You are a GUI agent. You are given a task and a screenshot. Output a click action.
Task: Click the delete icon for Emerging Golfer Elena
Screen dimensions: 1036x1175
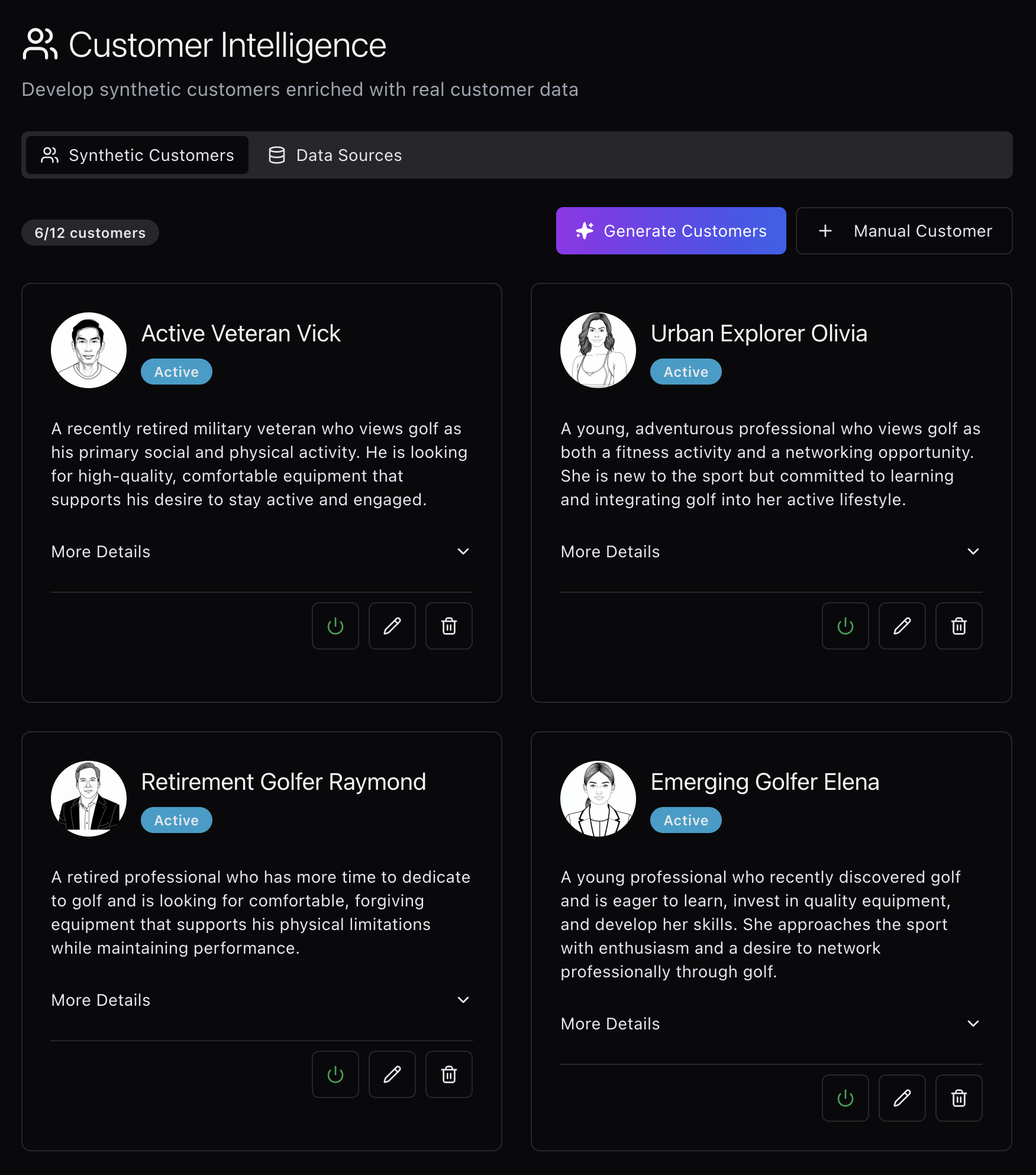[x=958, y=1097]
